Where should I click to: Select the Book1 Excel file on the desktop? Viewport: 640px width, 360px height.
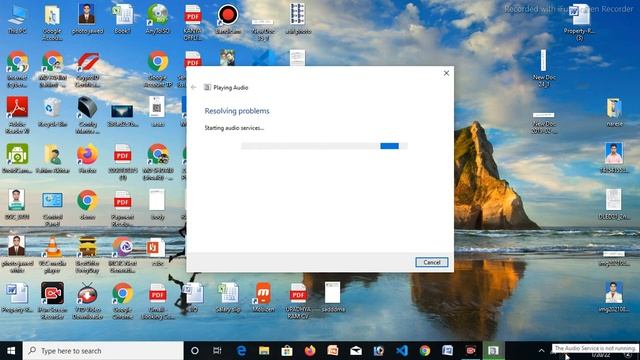[122, 19]
